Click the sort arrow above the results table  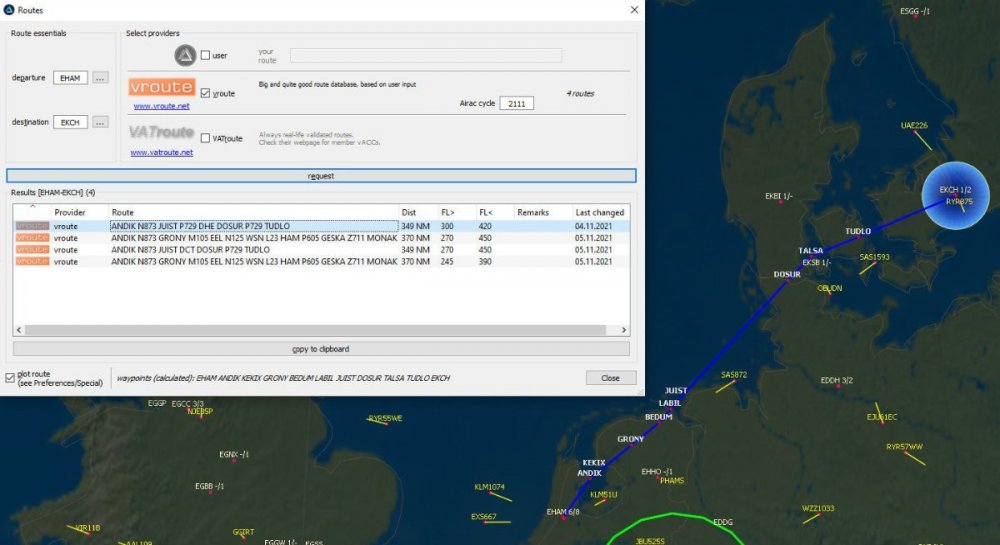pyautogui.click(x=32, y=206)
